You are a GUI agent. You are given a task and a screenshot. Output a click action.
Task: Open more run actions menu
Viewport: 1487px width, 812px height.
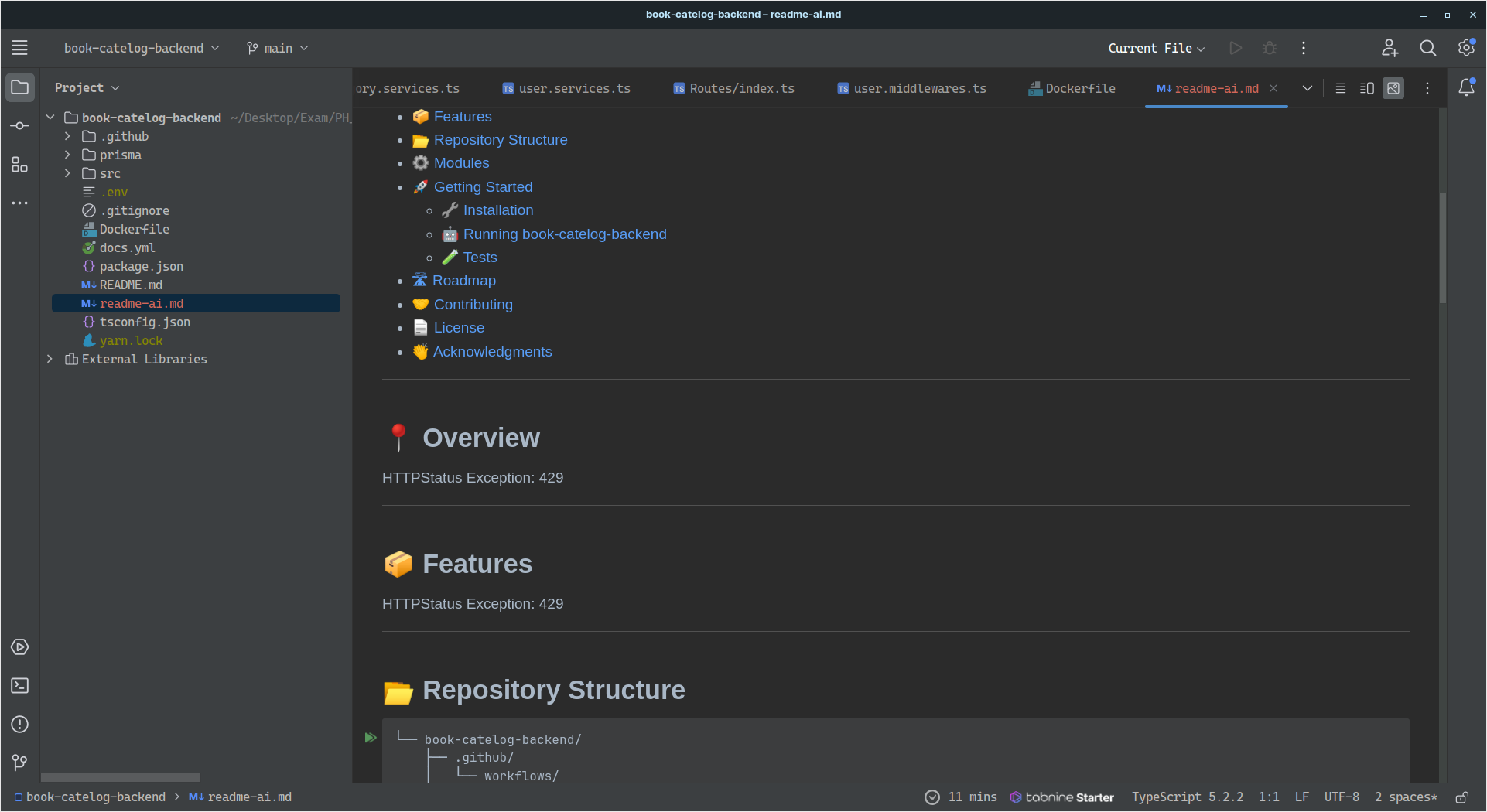(1304, 48)
